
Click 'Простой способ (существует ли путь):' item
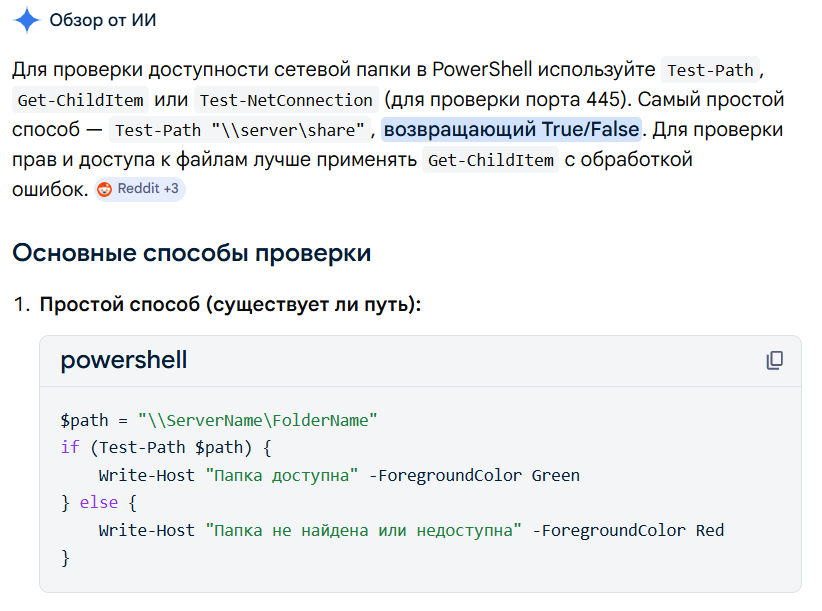[230, 304]
